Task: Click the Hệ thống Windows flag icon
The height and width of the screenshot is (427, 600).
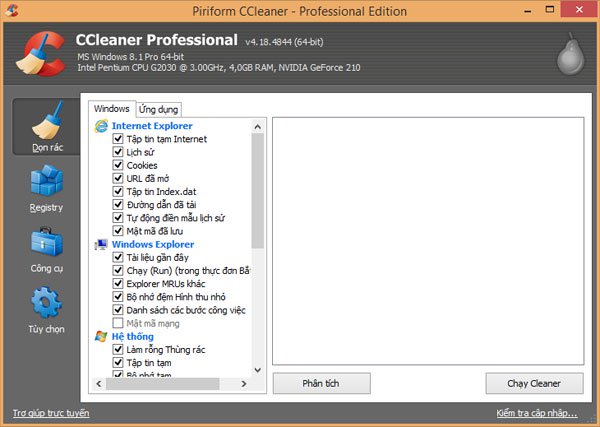Action: (x=101, y=336)
